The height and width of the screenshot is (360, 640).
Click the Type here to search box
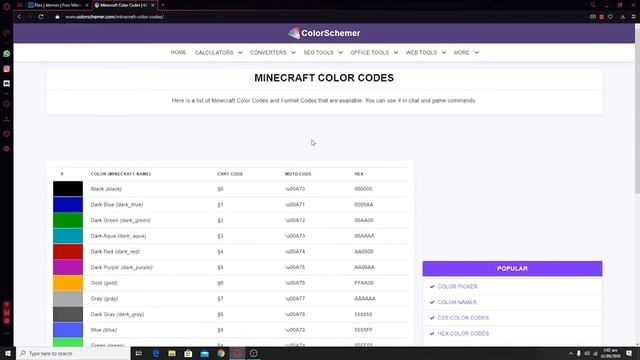click(x=73, y=353)
